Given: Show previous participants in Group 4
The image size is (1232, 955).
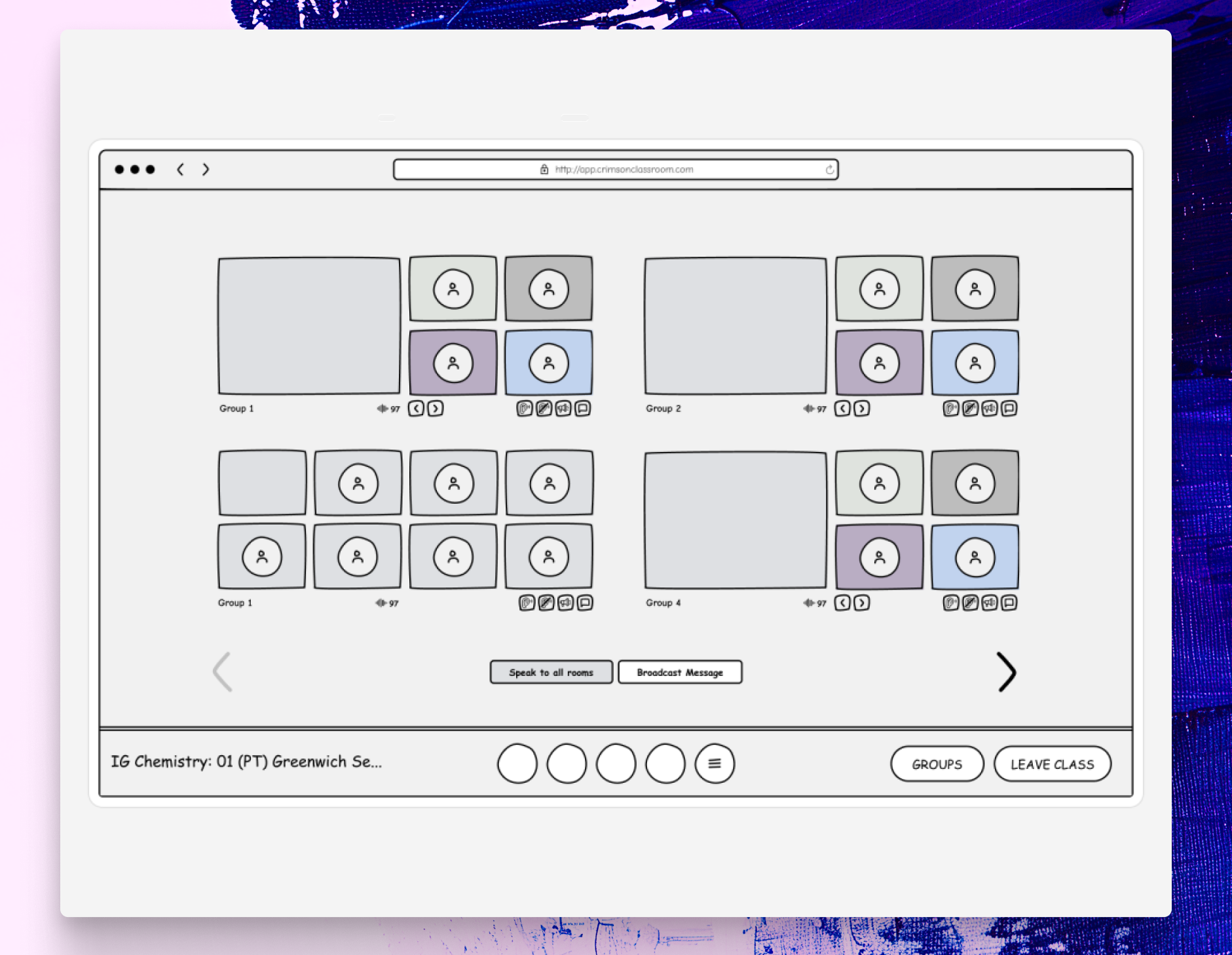Looking at the screenshot, I should pos(843,603).
